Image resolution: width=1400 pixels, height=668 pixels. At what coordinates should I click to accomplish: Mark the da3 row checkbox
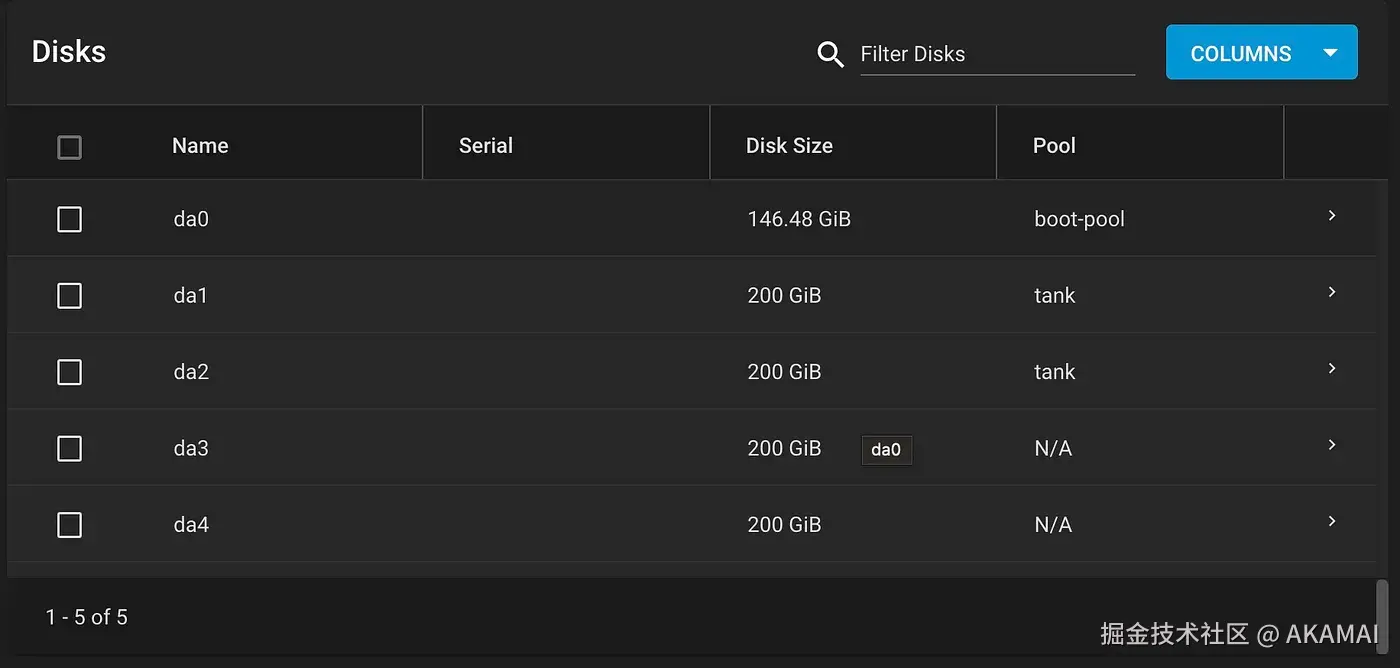point(69,449)
